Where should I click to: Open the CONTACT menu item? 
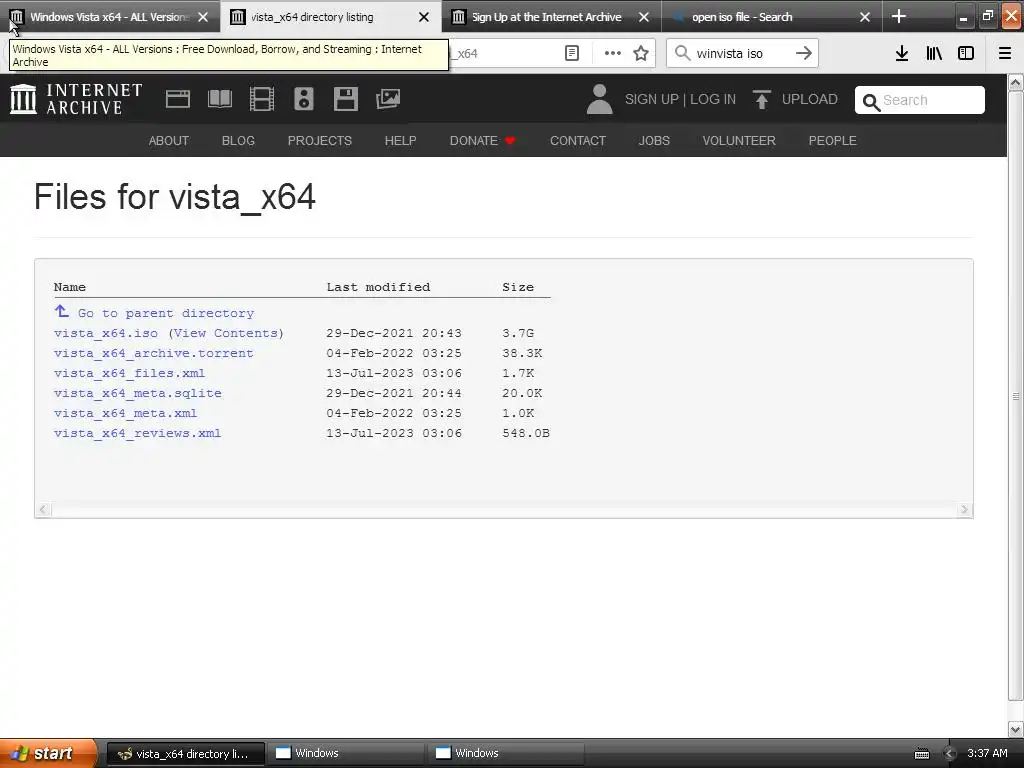(x=578, y=140)
